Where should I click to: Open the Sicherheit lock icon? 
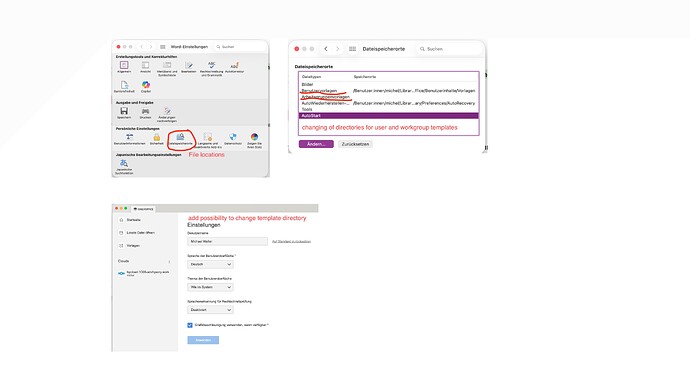point(157,139)
